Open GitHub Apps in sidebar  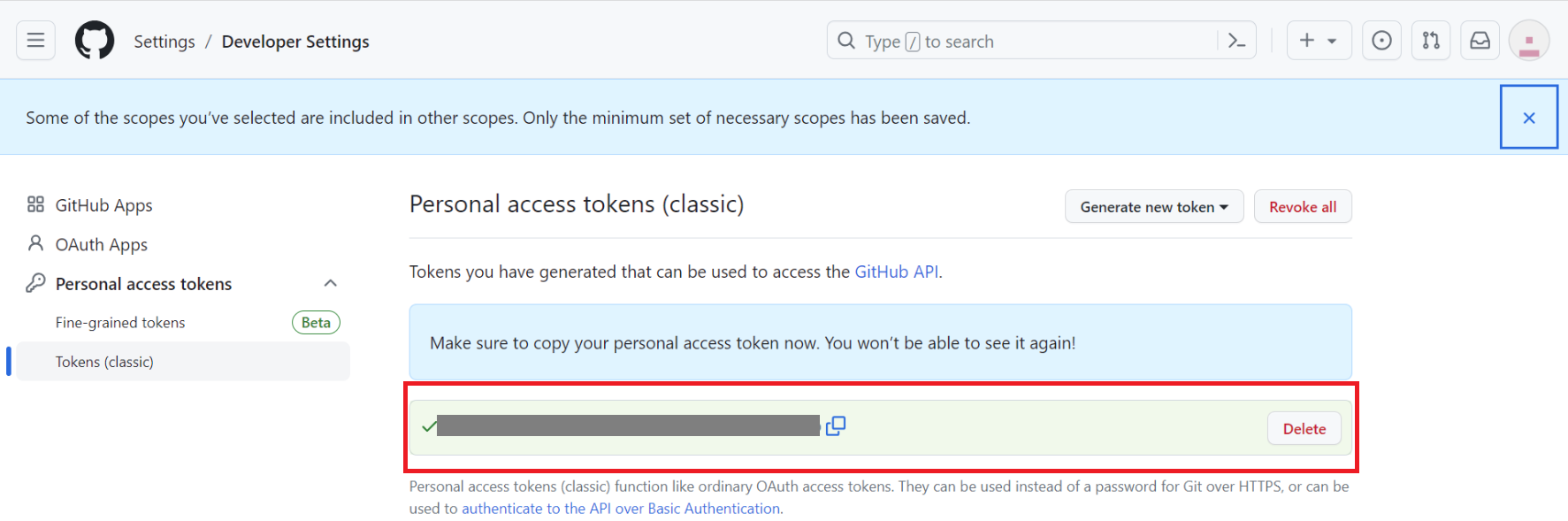pyautogui.click(x=103, y=205)
